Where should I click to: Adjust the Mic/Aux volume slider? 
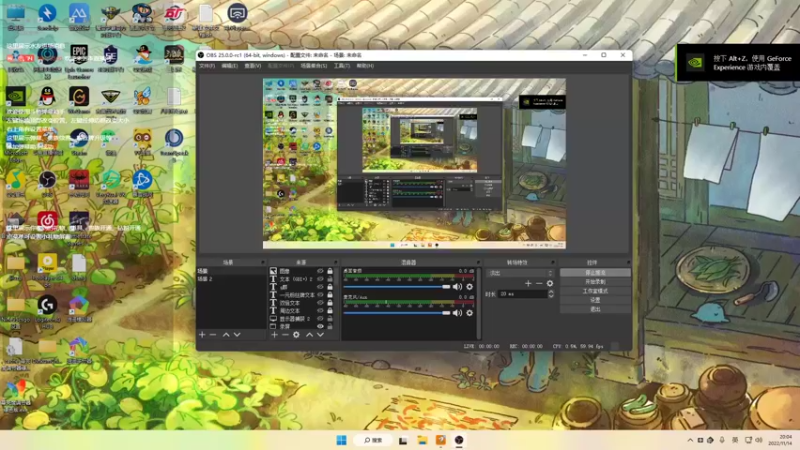[x=397, y=313]
